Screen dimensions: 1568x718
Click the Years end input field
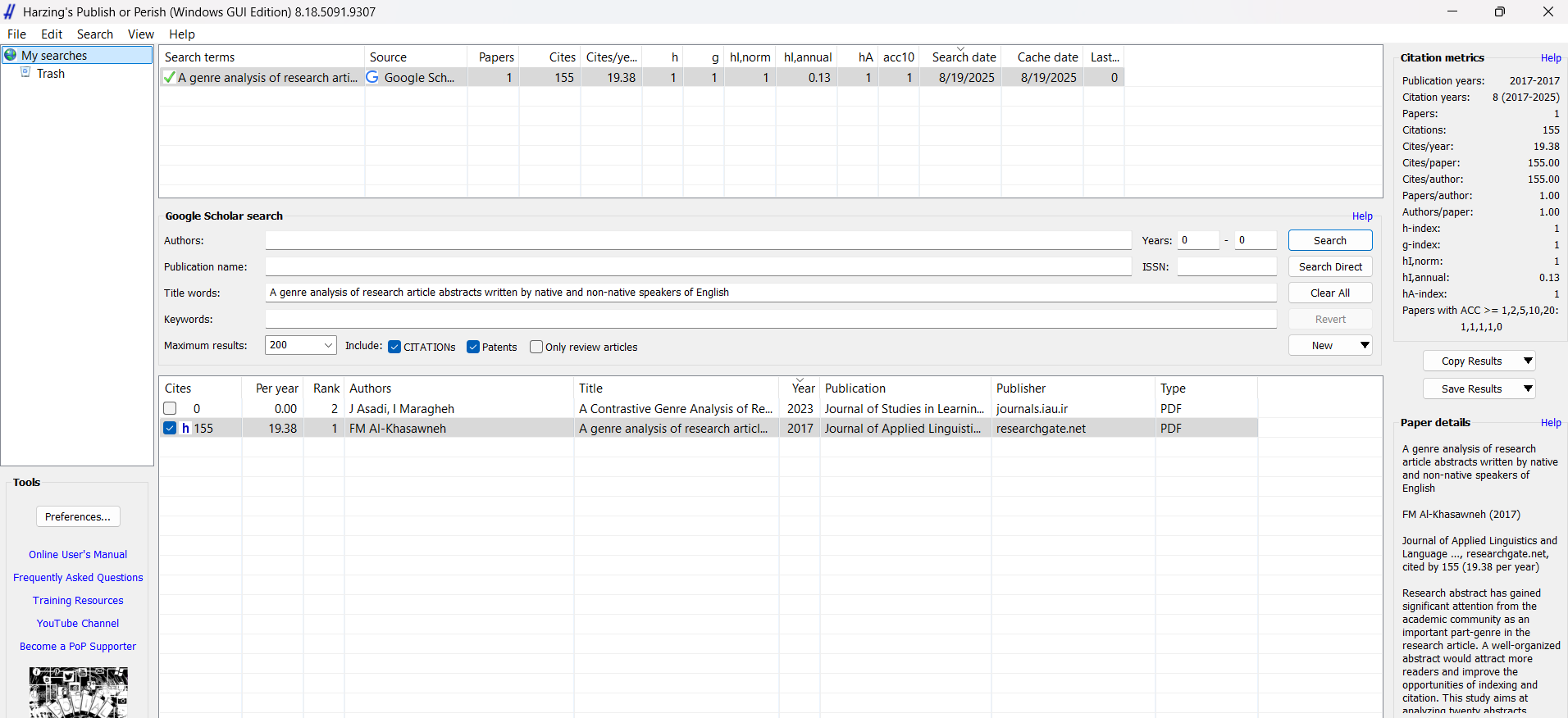[1256, 240]
